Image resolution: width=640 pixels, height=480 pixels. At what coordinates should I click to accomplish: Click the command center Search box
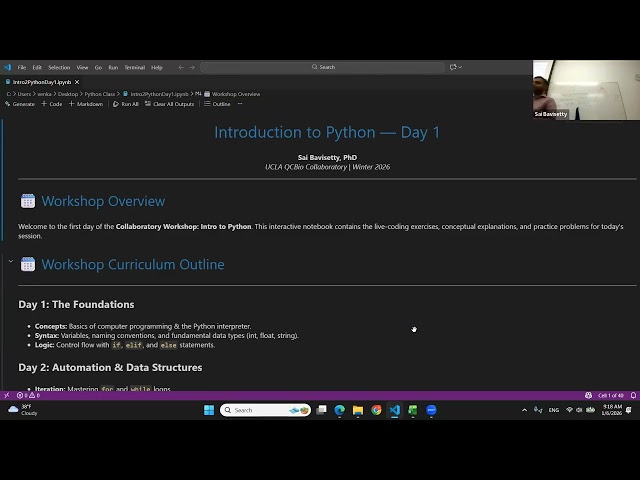(322, 67)
